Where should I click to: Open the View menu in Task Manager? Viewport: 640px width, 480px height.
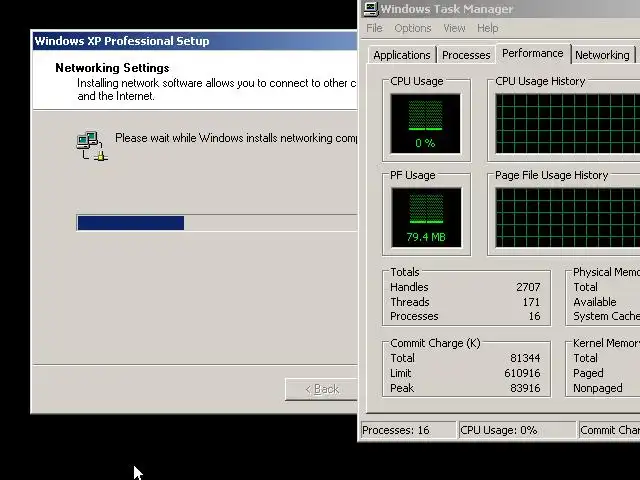coord(454,28)
